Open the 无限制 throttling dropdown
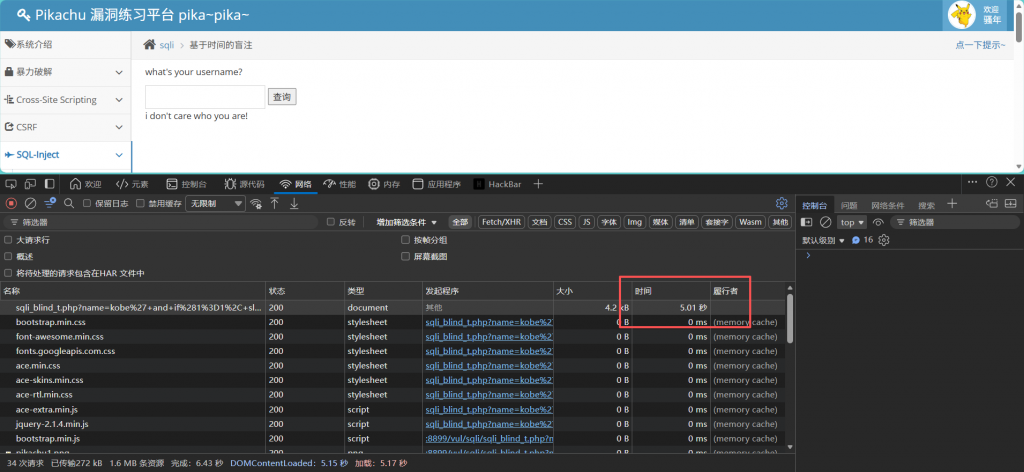1024x472 pixels. 216,203
